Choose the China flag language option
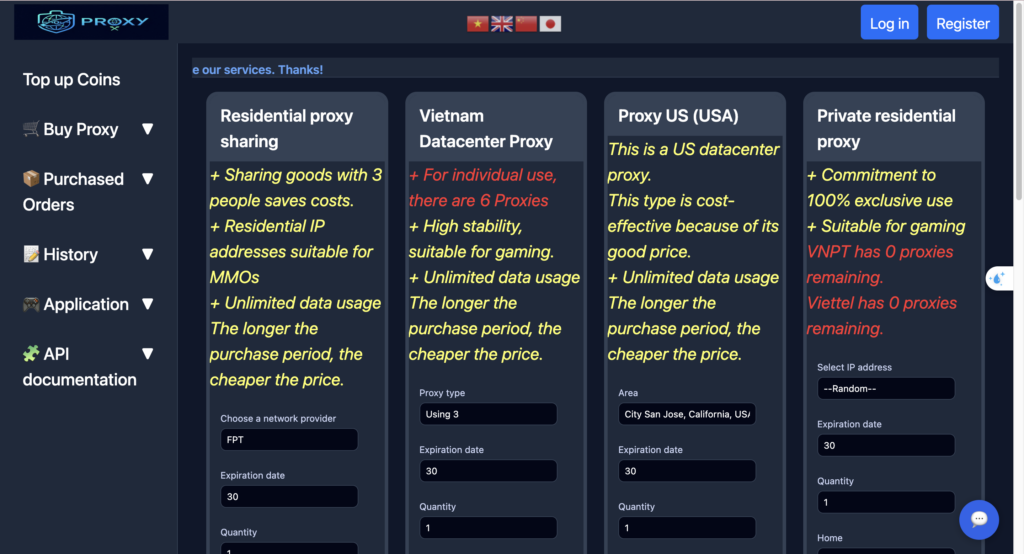Image resolution: width=1024 pixels, height=554 pixels. coord(526,24)
